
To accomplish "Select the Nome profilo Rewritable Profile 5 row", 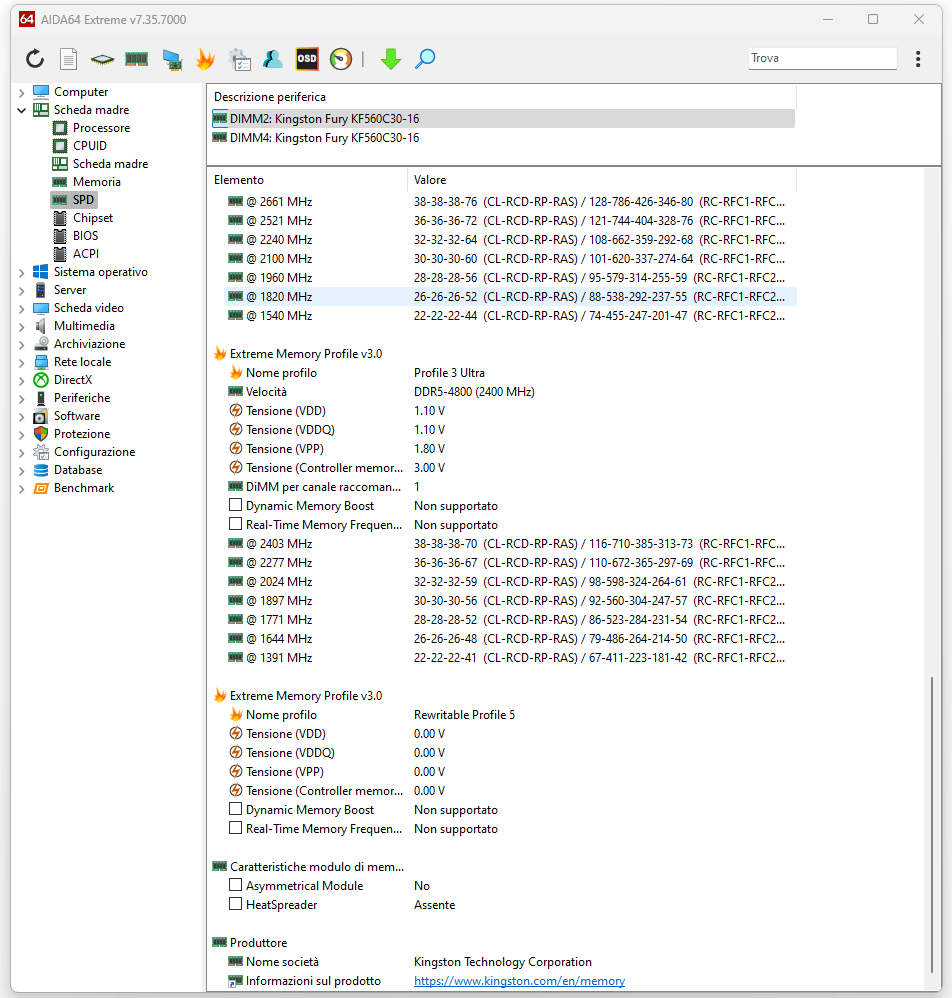I will click(x=510, y=715).
